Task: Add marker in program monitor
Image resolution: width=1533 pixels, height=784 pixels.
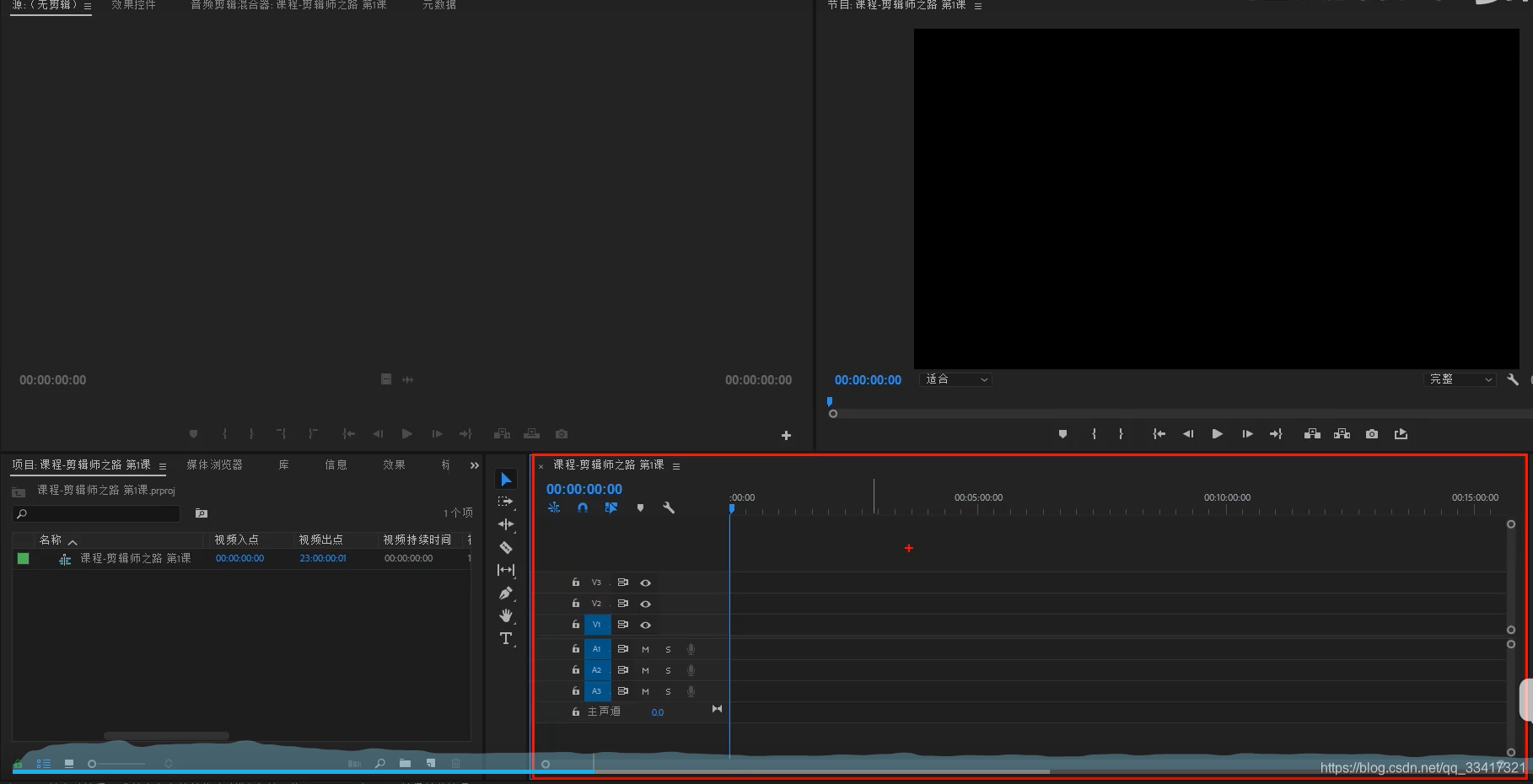Action: [1062, 434]
